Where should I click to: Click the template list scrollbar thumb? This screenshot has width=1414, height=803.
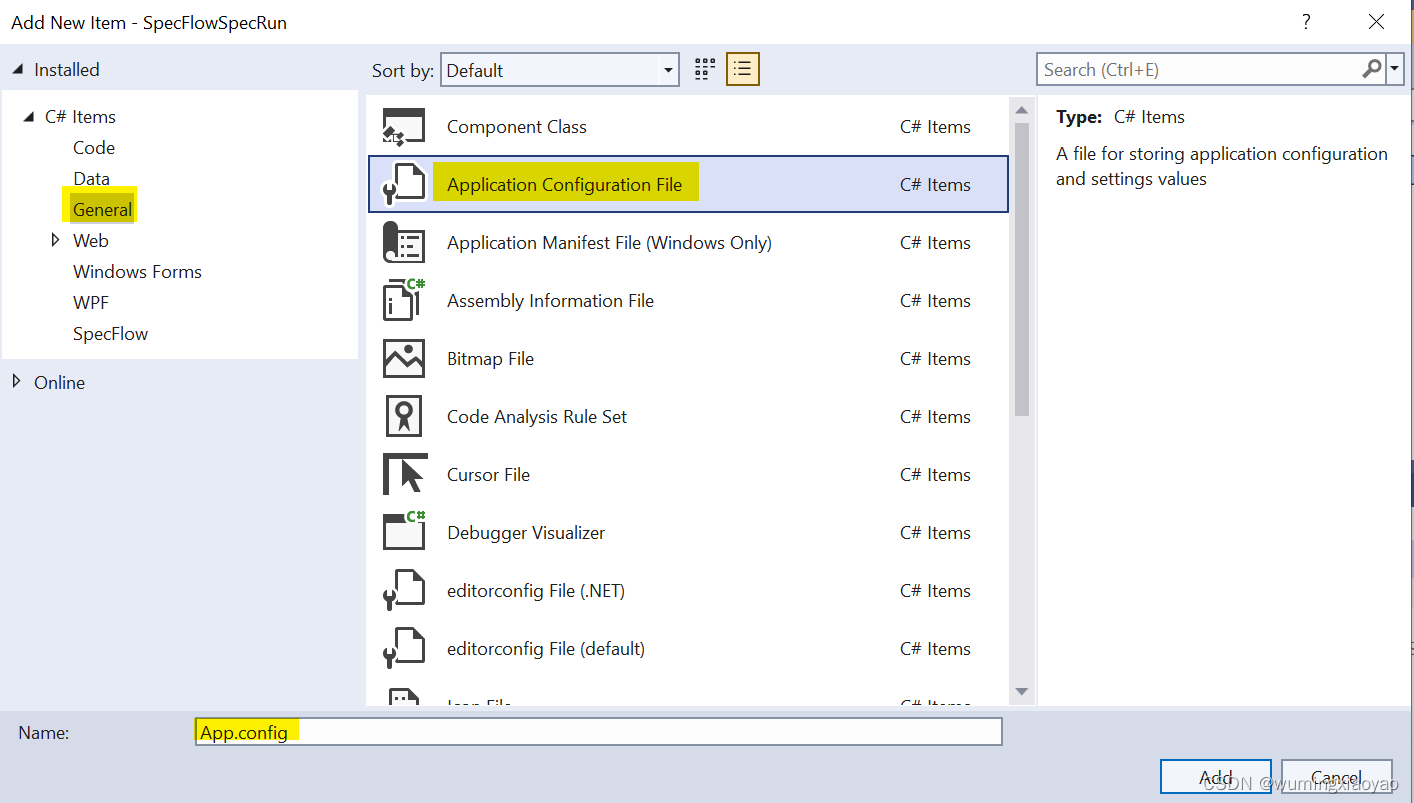pyautogui.click(x=1021, y=268)
